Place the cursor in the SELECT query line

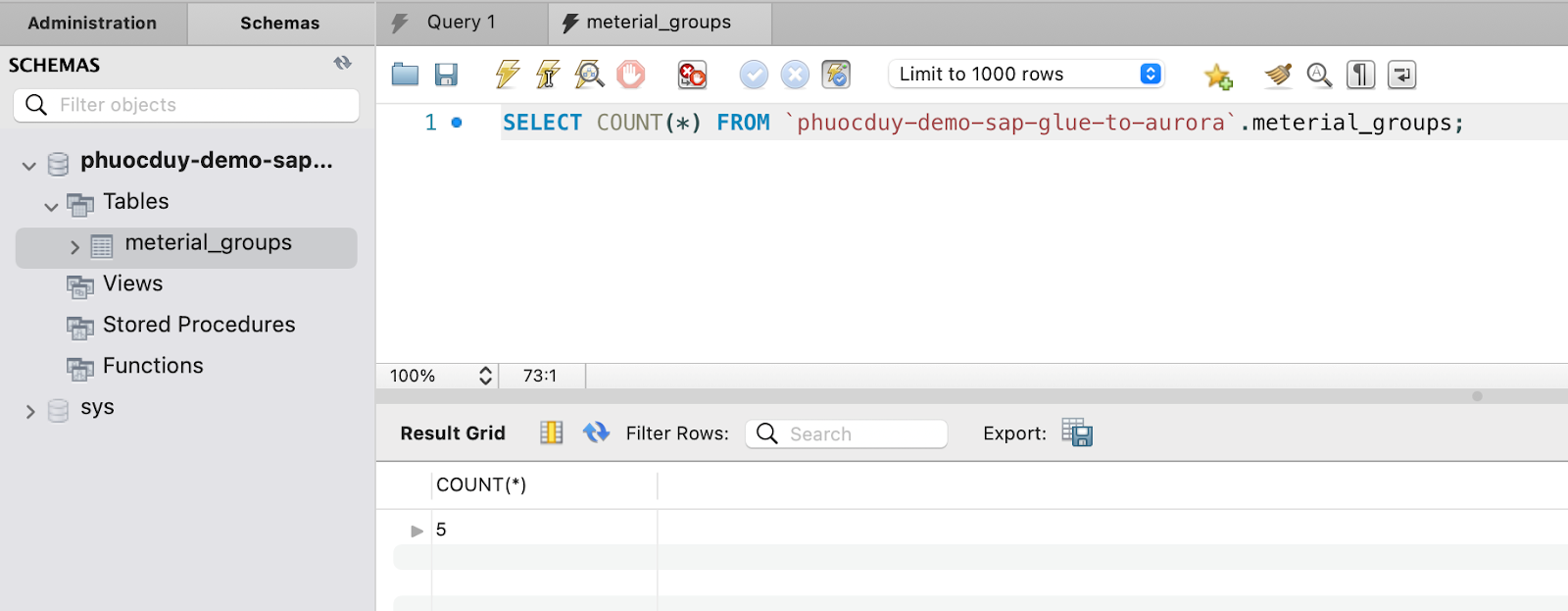(983, 123)
